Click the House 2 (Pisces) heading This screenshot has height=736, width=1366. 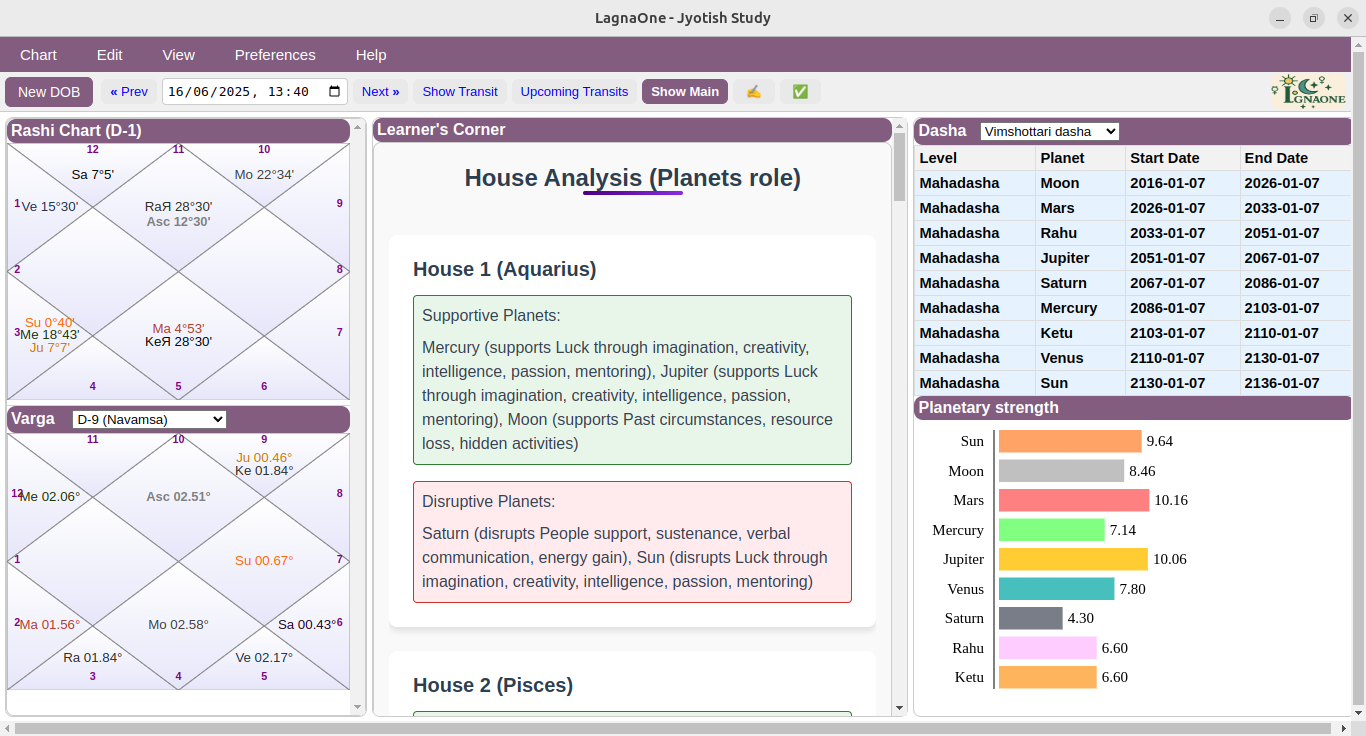pyautogui.click(x=493, y=685)
